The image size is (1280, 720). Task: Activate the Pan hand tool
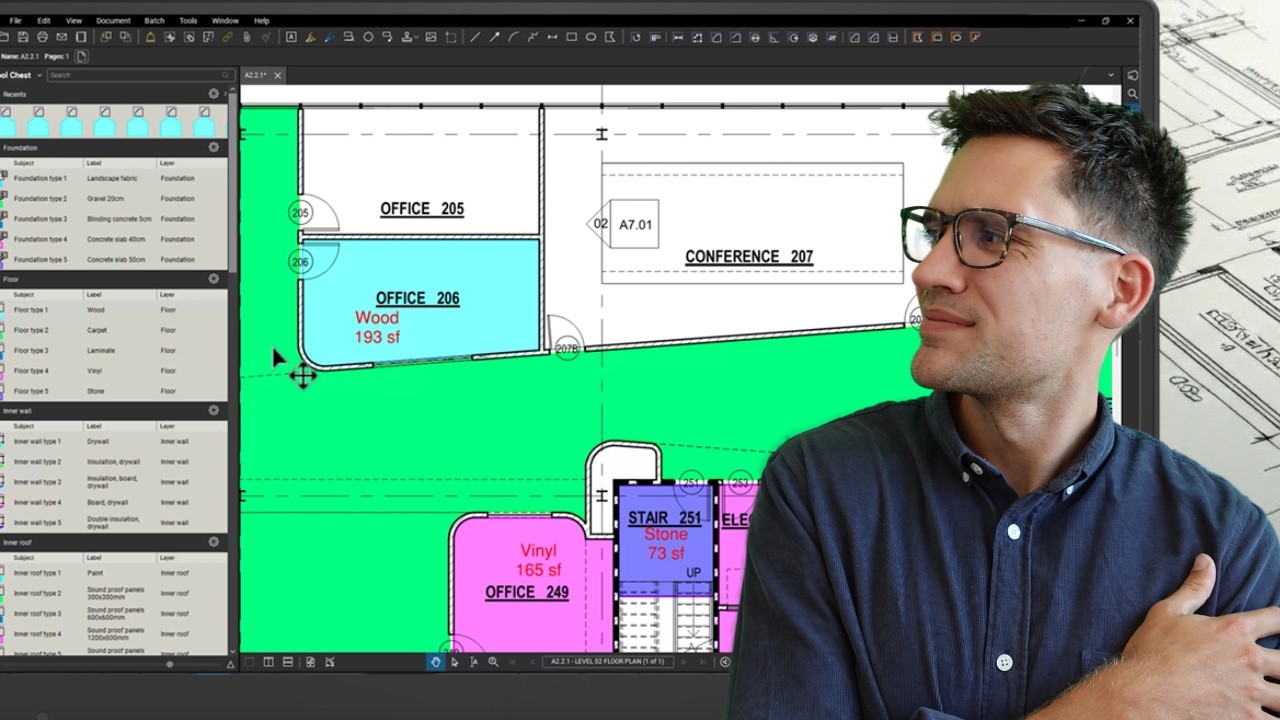point(435,662)
